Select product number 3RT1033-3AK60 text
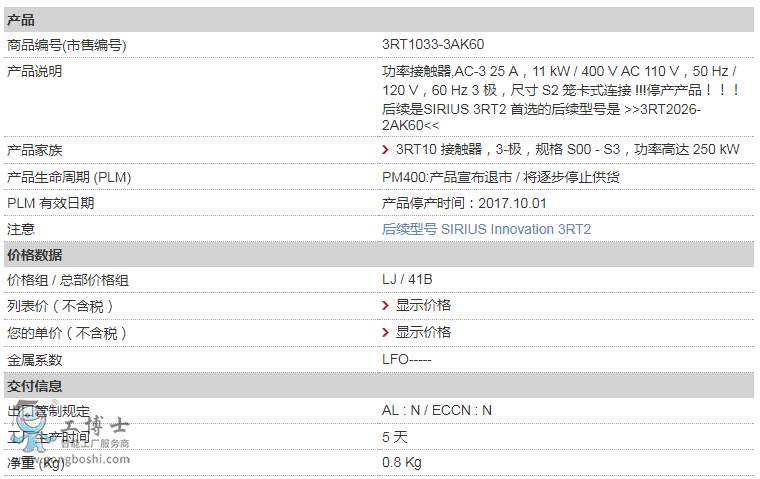 click(433, 45)
